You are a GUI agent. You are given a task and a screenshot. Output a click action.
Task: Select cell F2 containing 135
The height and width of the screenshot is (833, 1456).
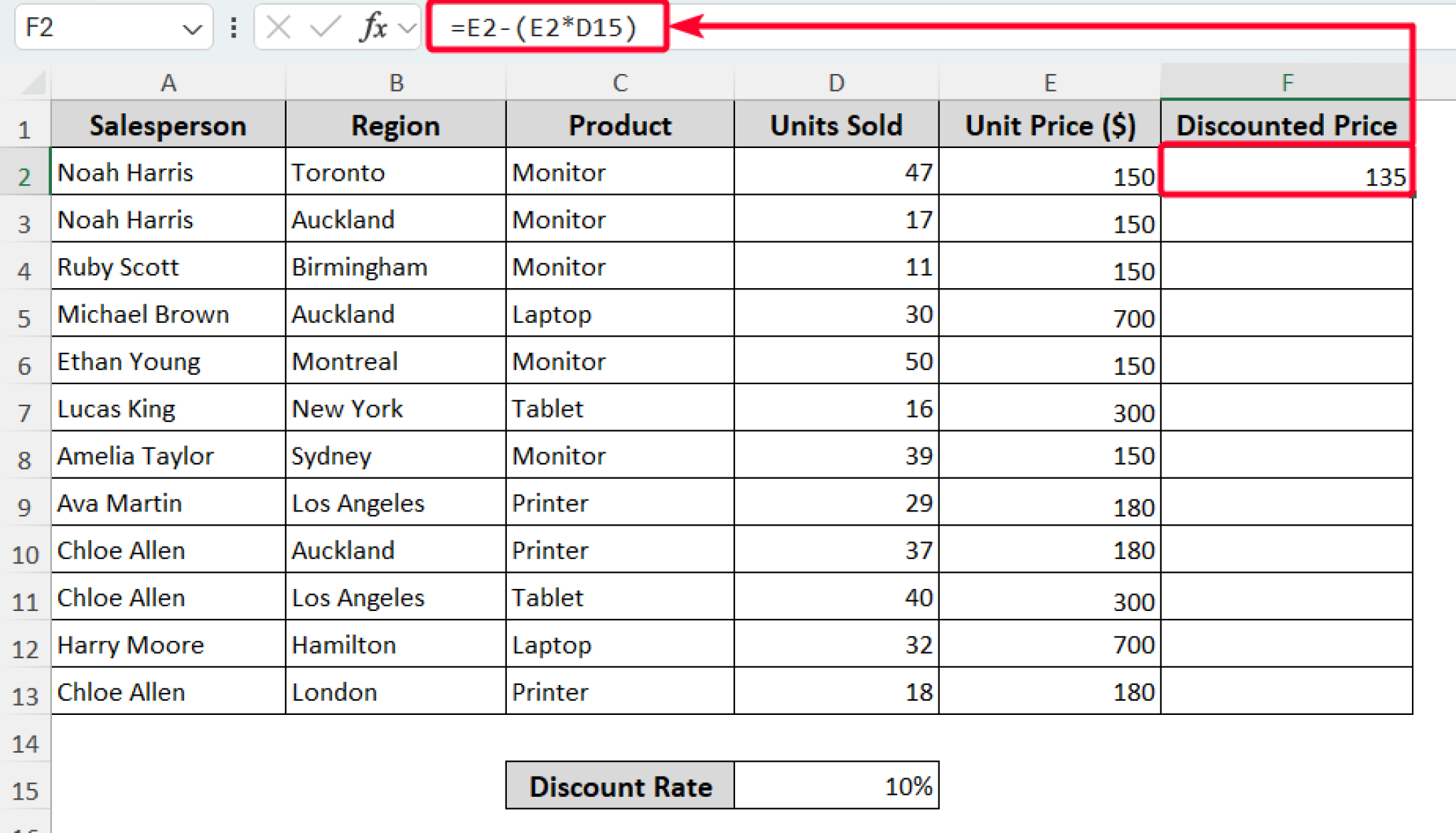pyautogui.click(x=1287, y=173)
